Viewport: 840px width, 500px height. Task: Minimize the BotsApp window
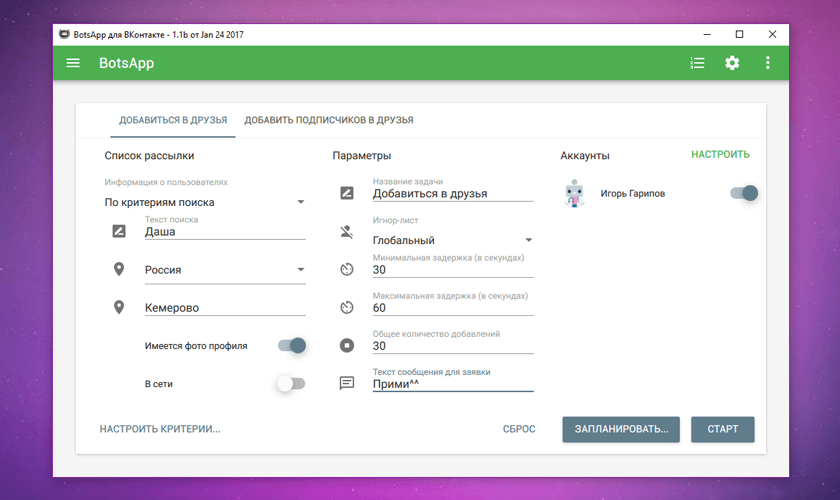point(707,34)
